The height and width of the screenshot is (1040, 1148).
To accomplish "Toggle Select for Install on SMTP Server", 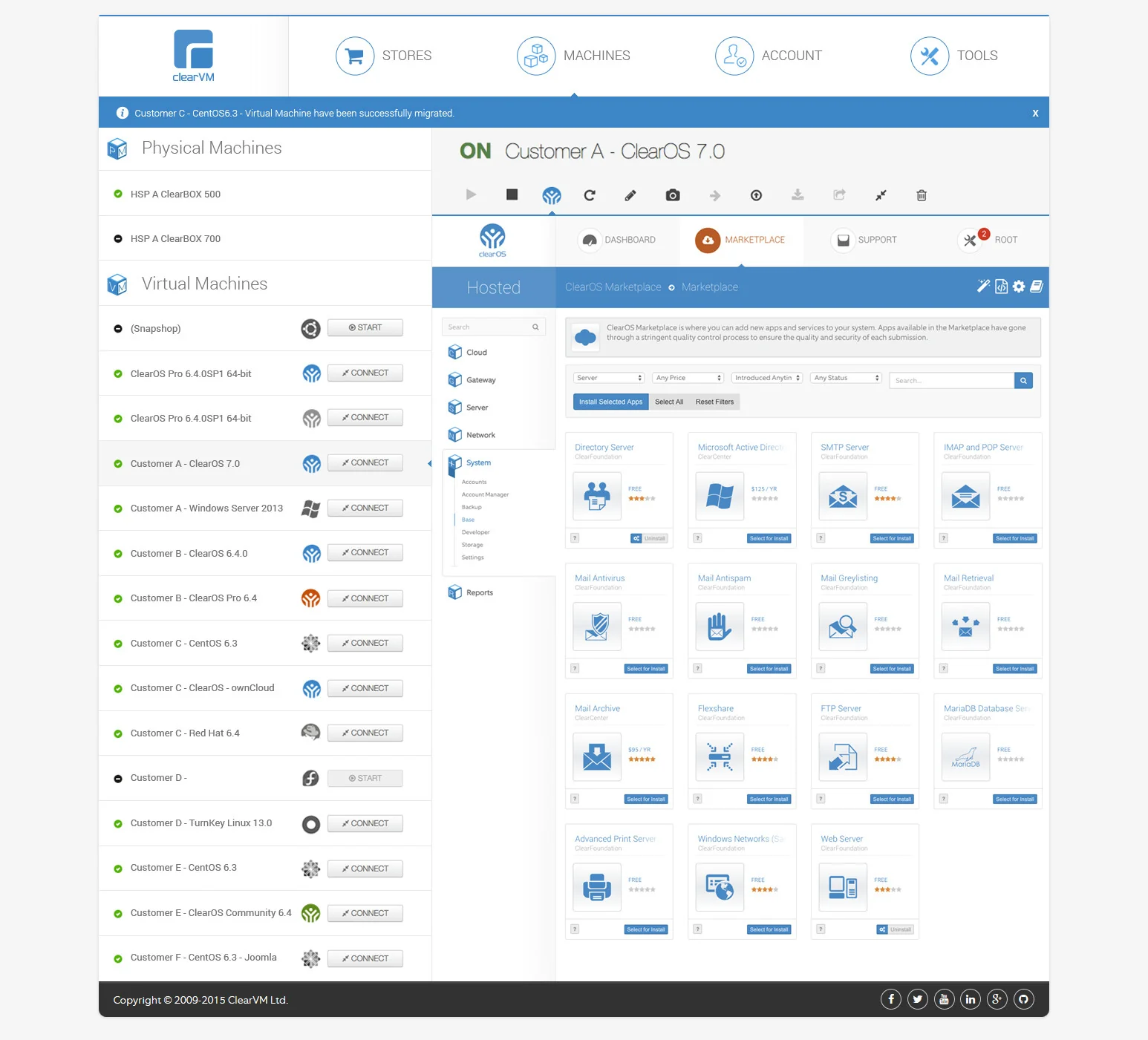I will [891, 538].
